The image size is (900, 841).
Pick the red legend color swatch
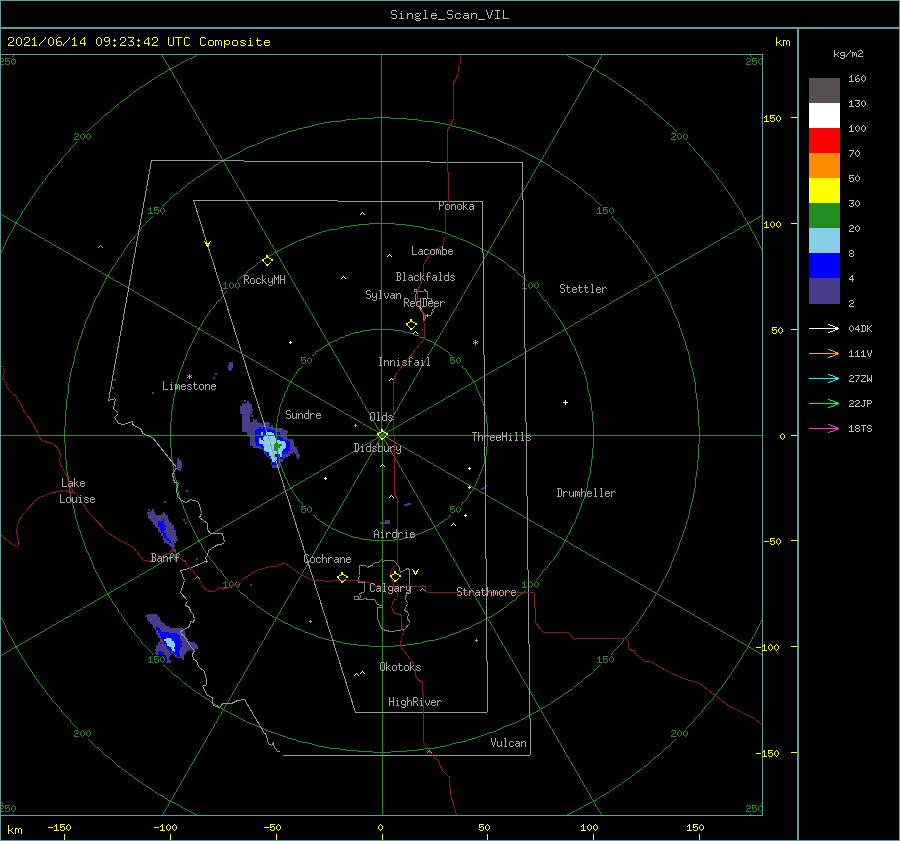pos(824,141)
